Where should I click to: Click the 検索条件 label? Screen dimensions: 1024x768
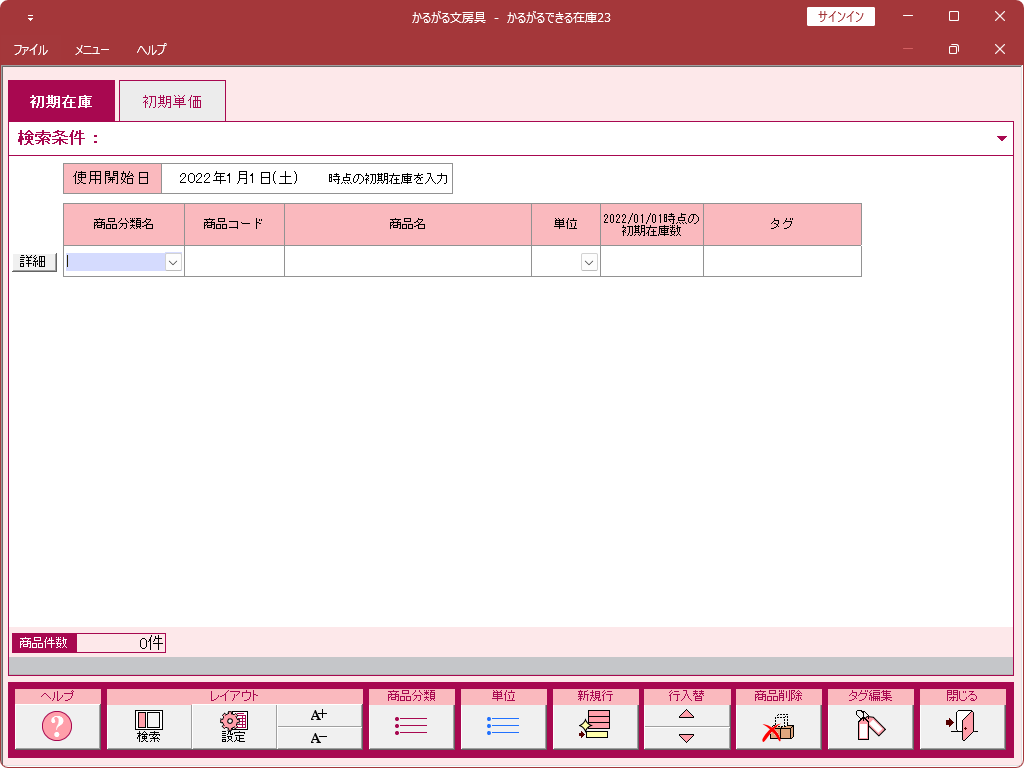(x=58, y=138)
